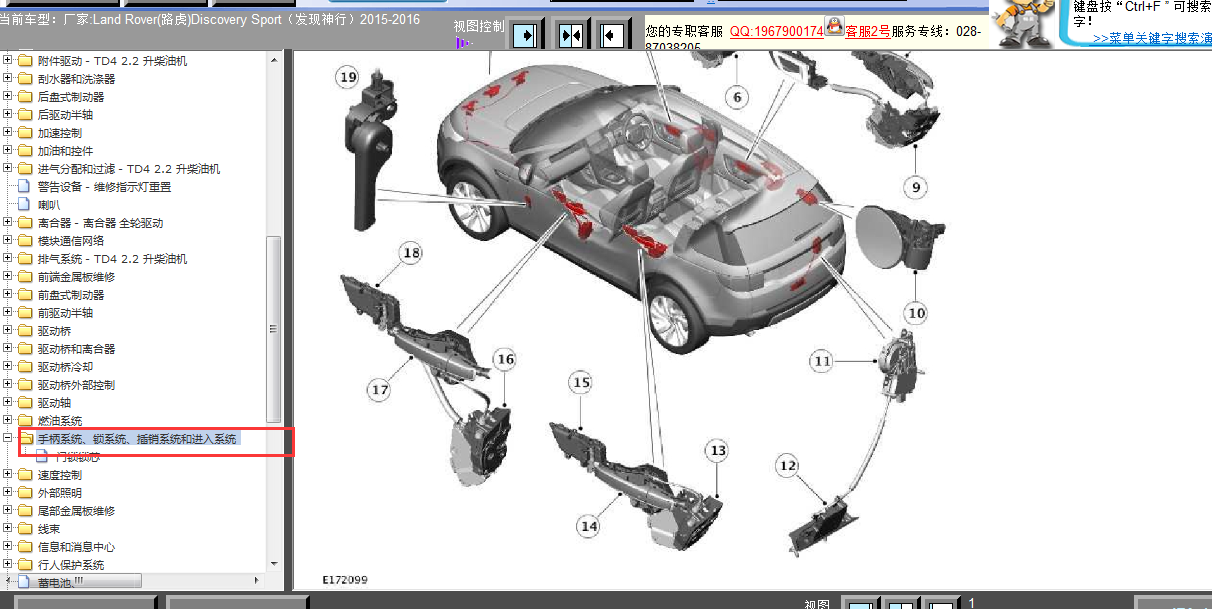
Task: Click the document icon next to 蓄电池
Action: click(25, 582)
